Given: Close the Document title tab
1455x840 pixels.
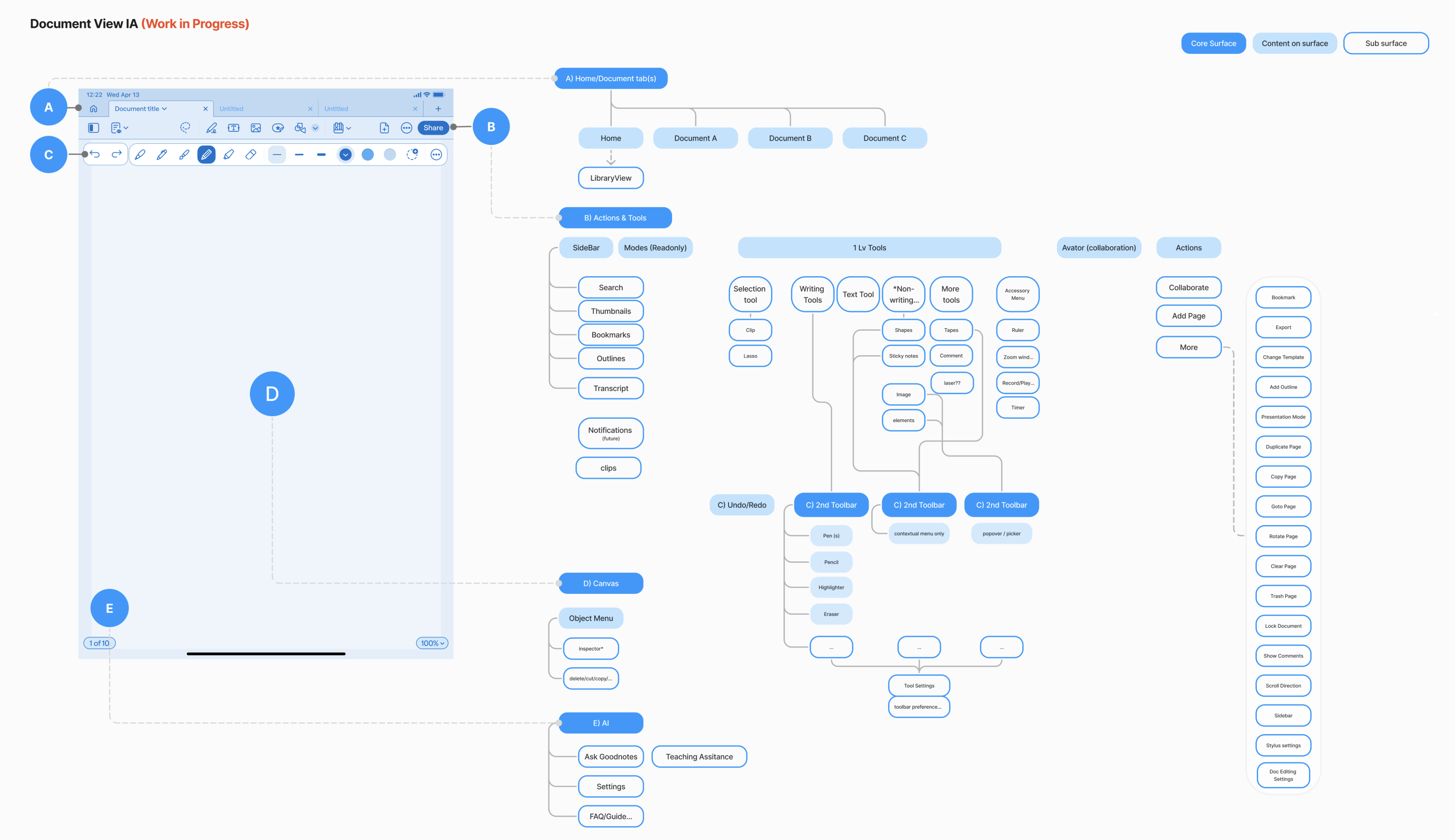Looking at the screenshot, I should point(205,109).
